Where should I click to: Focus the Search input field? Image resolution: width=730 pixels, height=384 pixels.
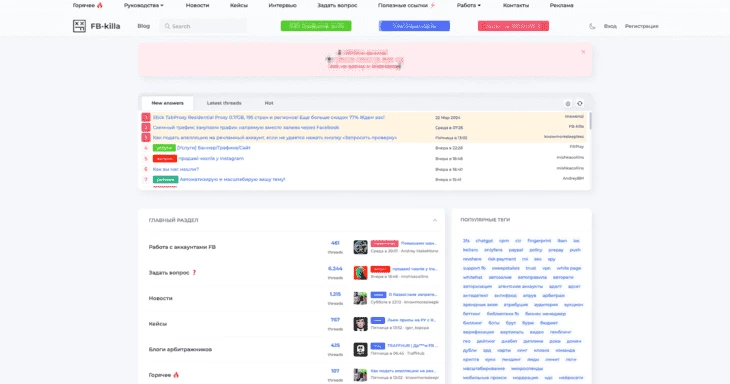click(203, 26)
